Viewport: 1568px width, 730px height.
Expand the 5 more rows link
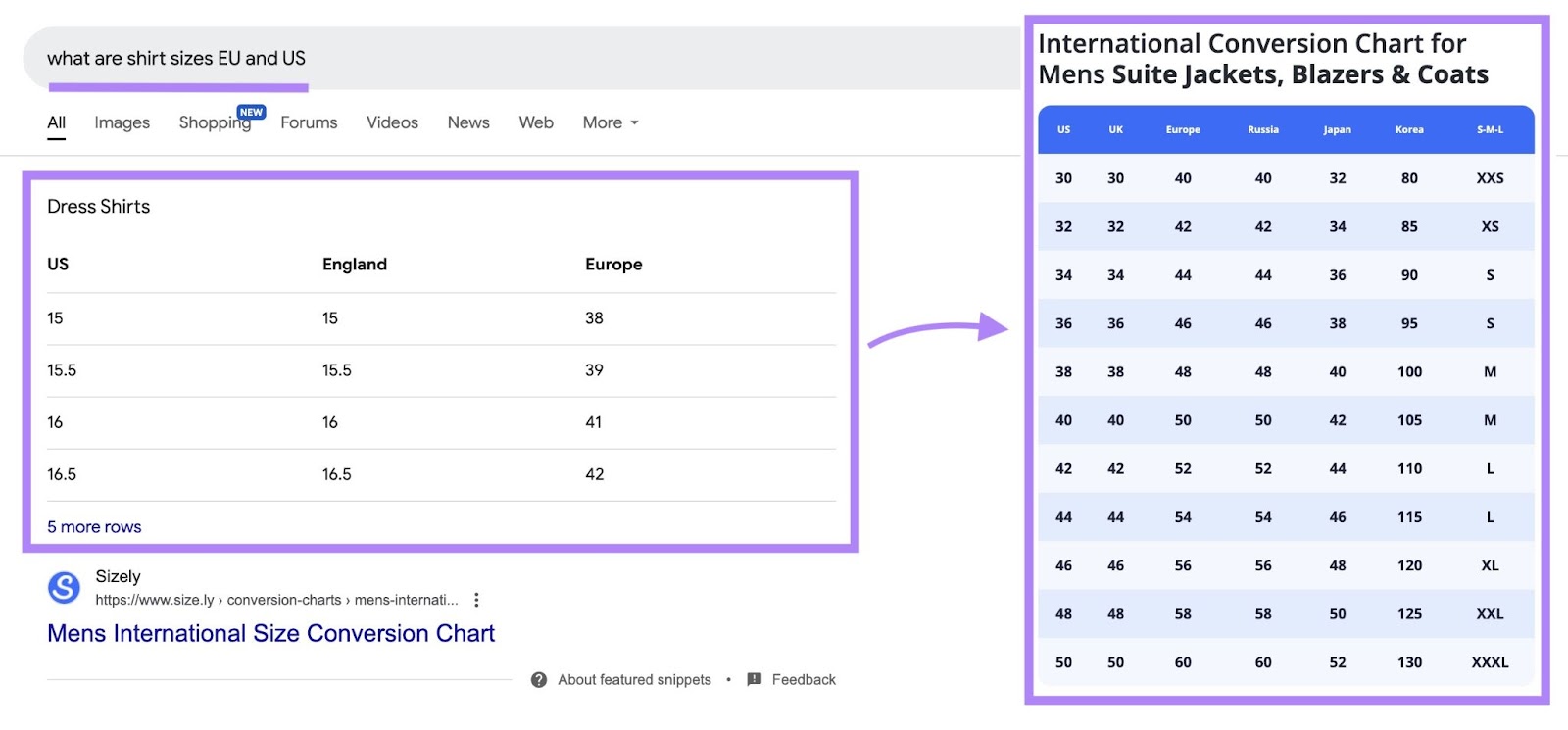(94, 527)
